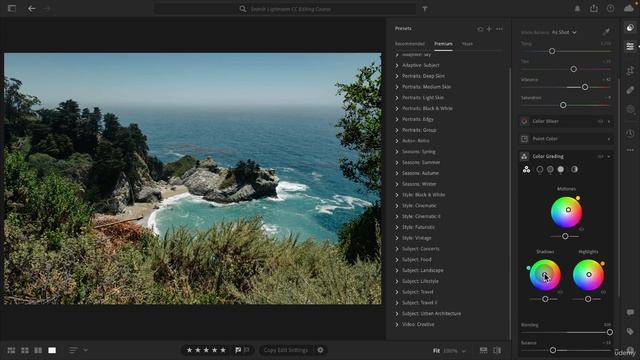Click the share export icon

coord(594,9)
